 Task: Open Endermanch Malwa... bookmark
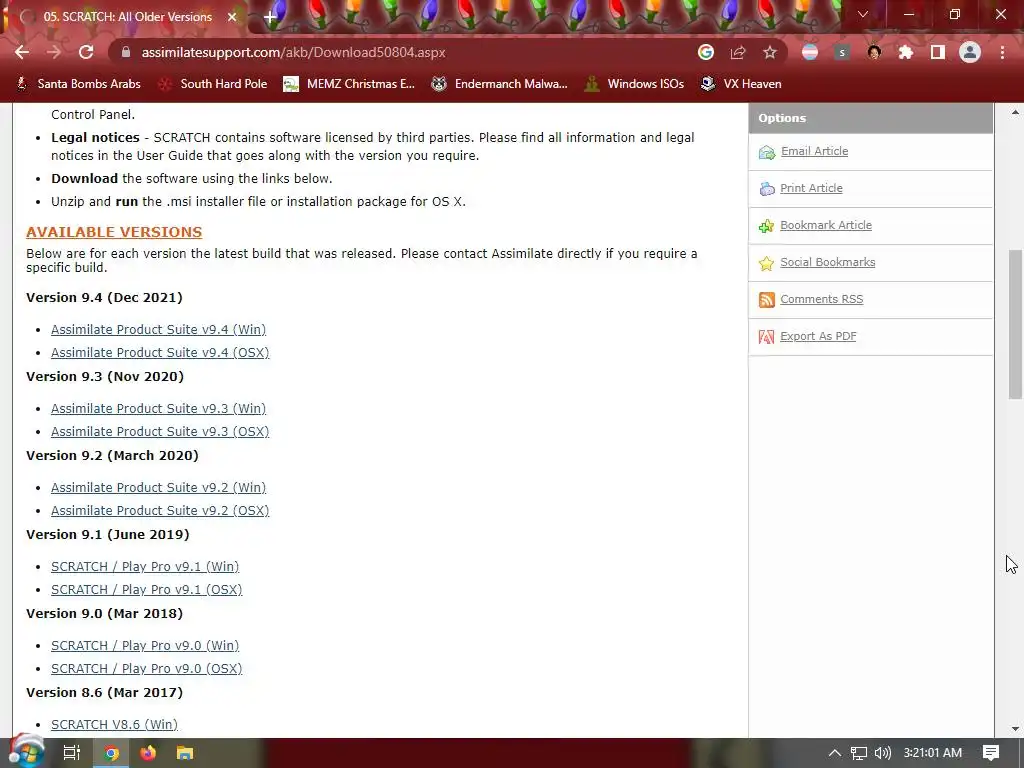click(500, 84)
